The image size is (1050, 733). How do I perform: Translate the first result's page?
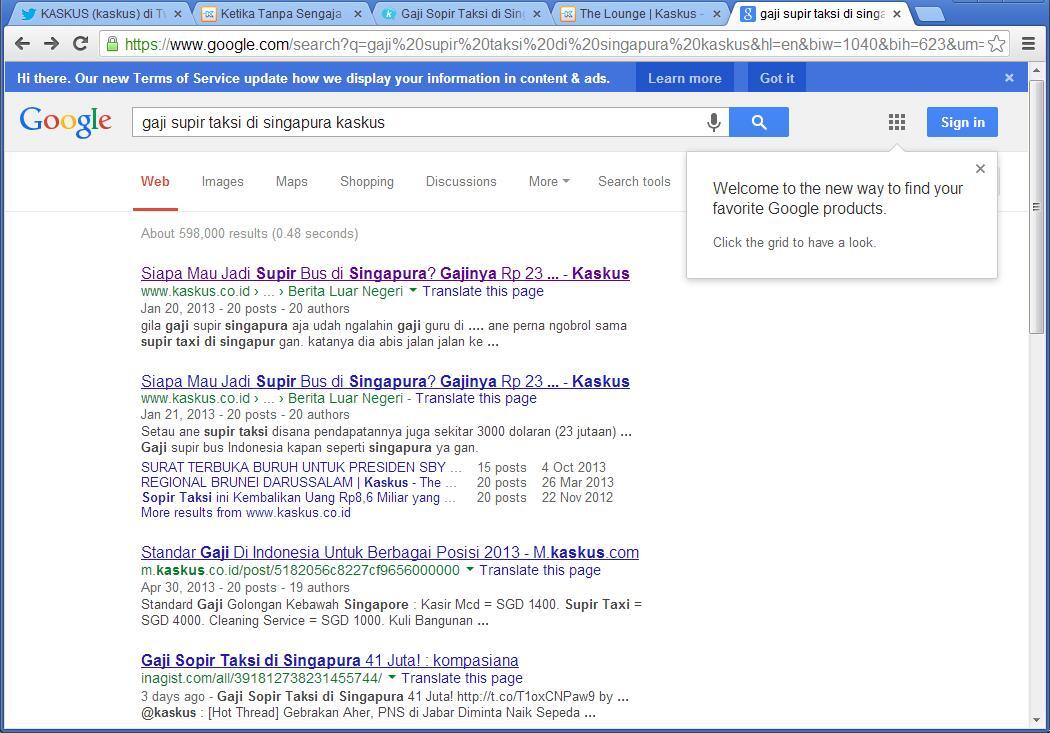[483, 291]
